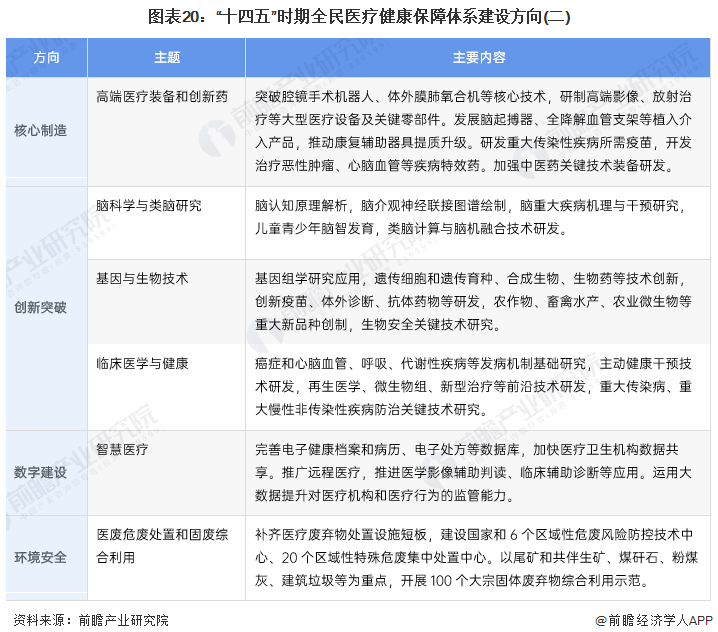
Task: Click the 数字建设 direction cell
Action: 47,473
